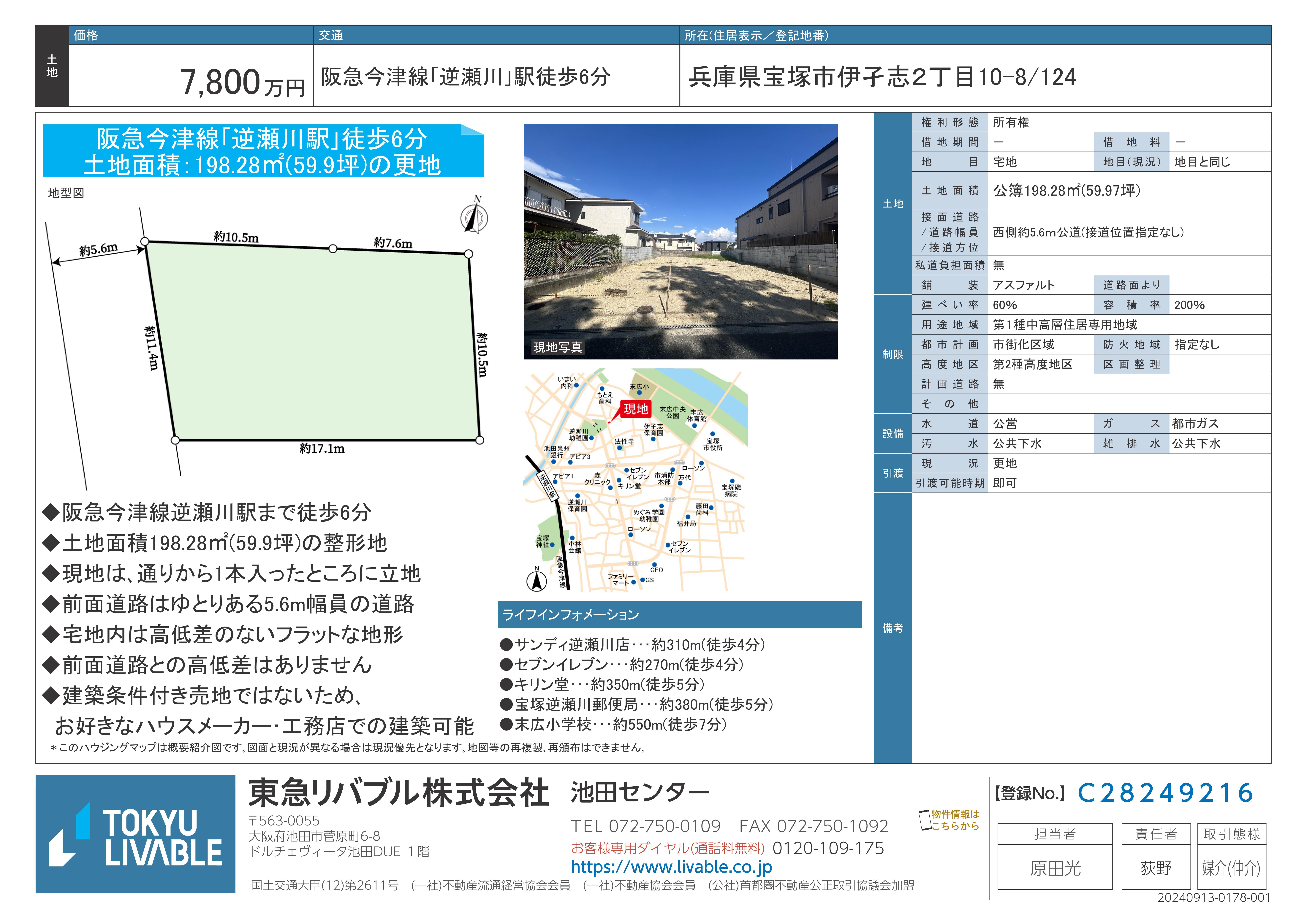The image size is (1307, 924).
Task: Click the on-site photo of the vacant lot
Action: [680, 241]
